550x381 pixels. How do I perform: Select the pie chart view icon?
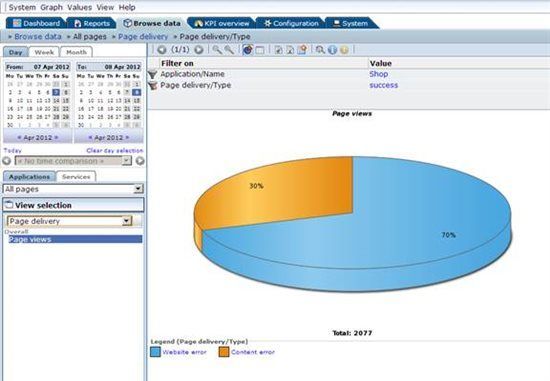click(248, 50)
